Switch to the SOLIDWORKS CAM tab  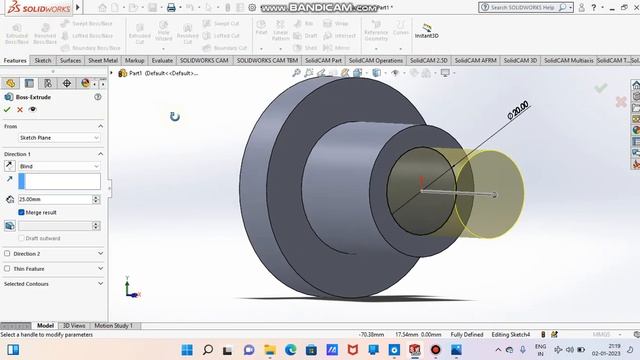pos(204,60)
